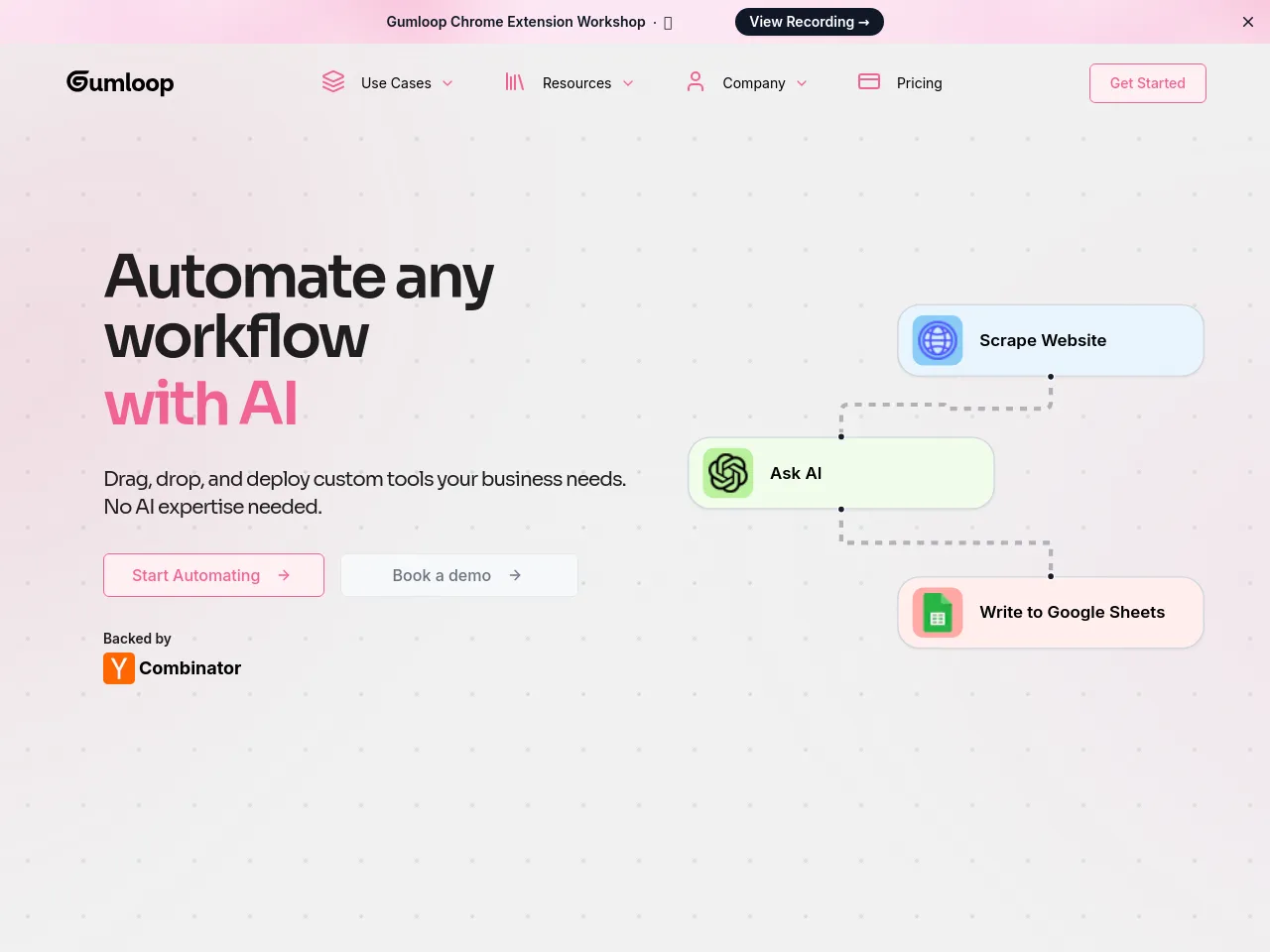Click the credit card icon beside Pricing
1270x952 pixels.
pyautogui.click(x=869, y=82)
